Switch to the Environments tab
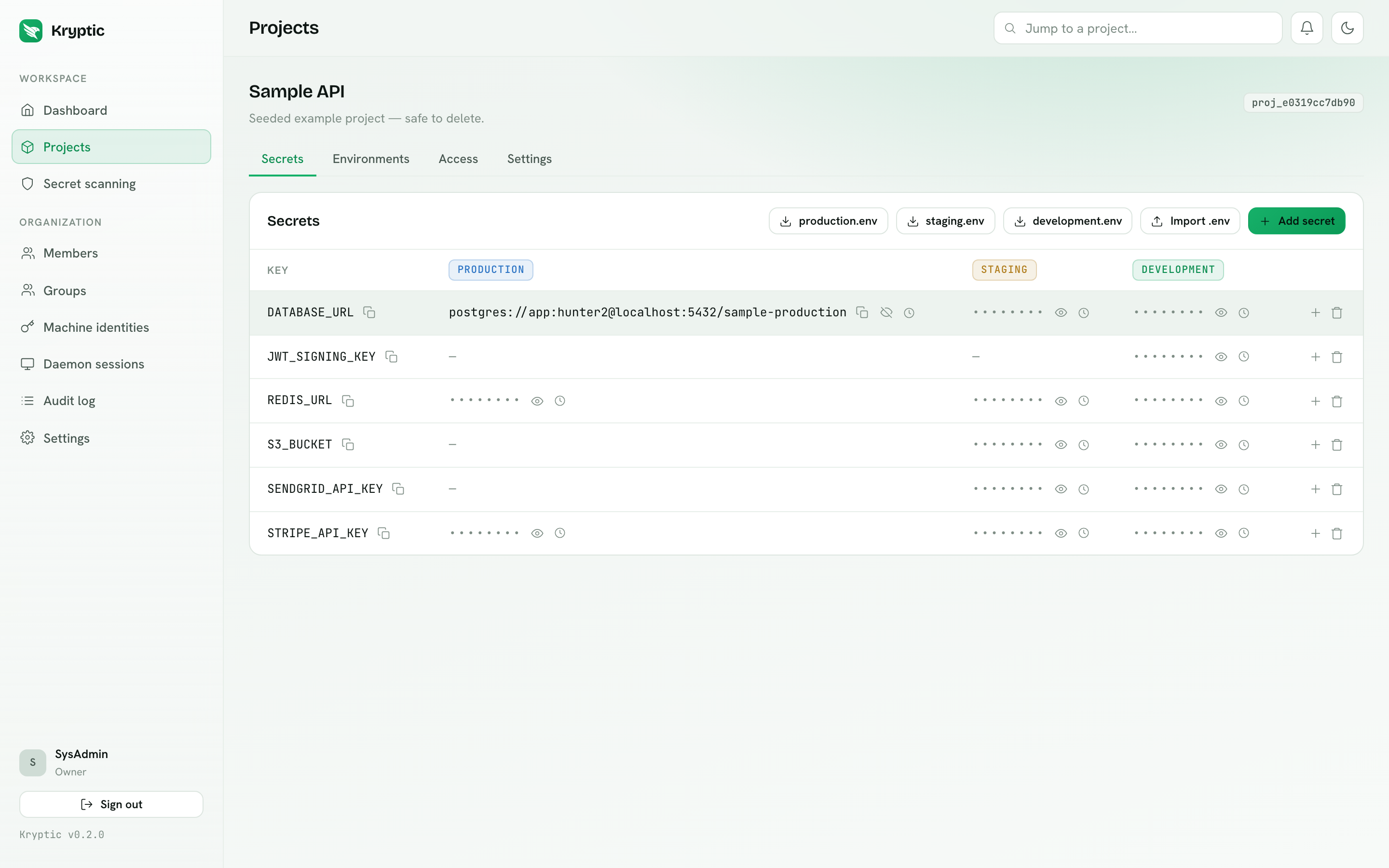Viewport: 1389px width, 868px height. click(x=371, y=159)
